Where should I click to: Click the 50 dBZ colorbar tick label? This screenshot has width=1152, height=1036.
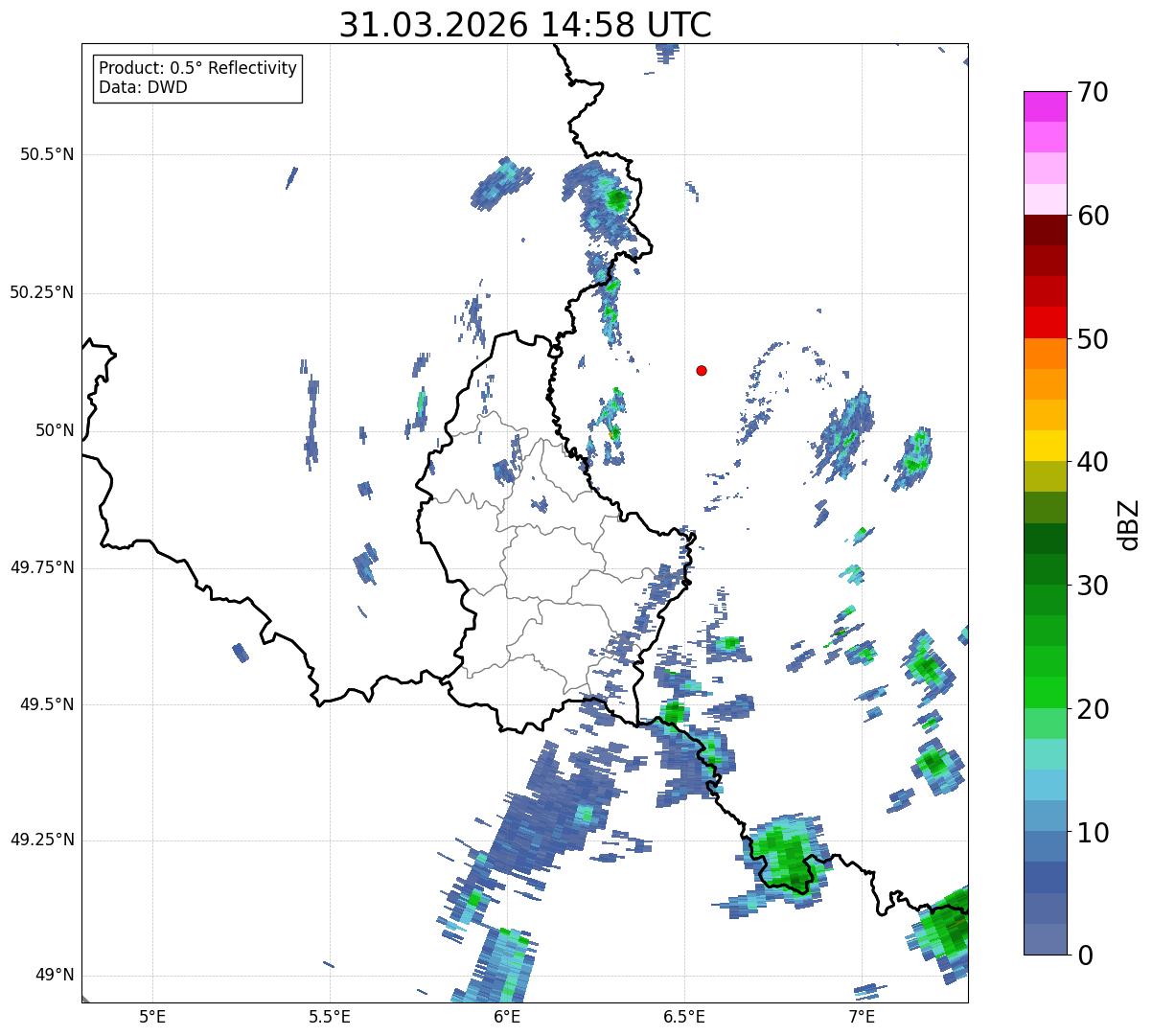(x=1094, y=339)
